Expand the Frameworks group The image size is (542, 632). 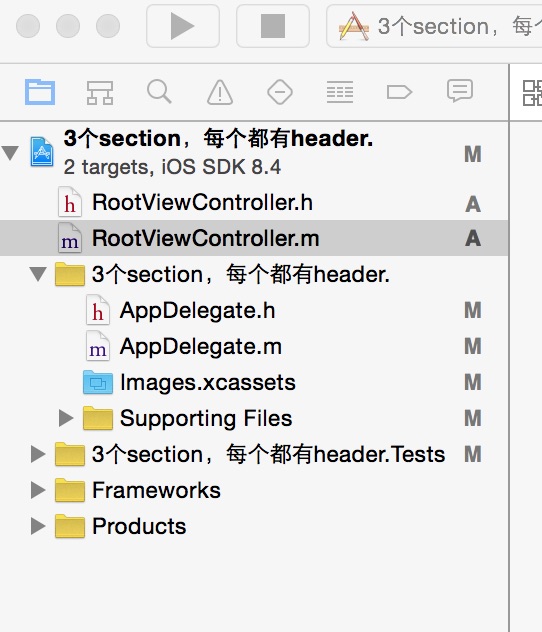[x=38, y=490]
